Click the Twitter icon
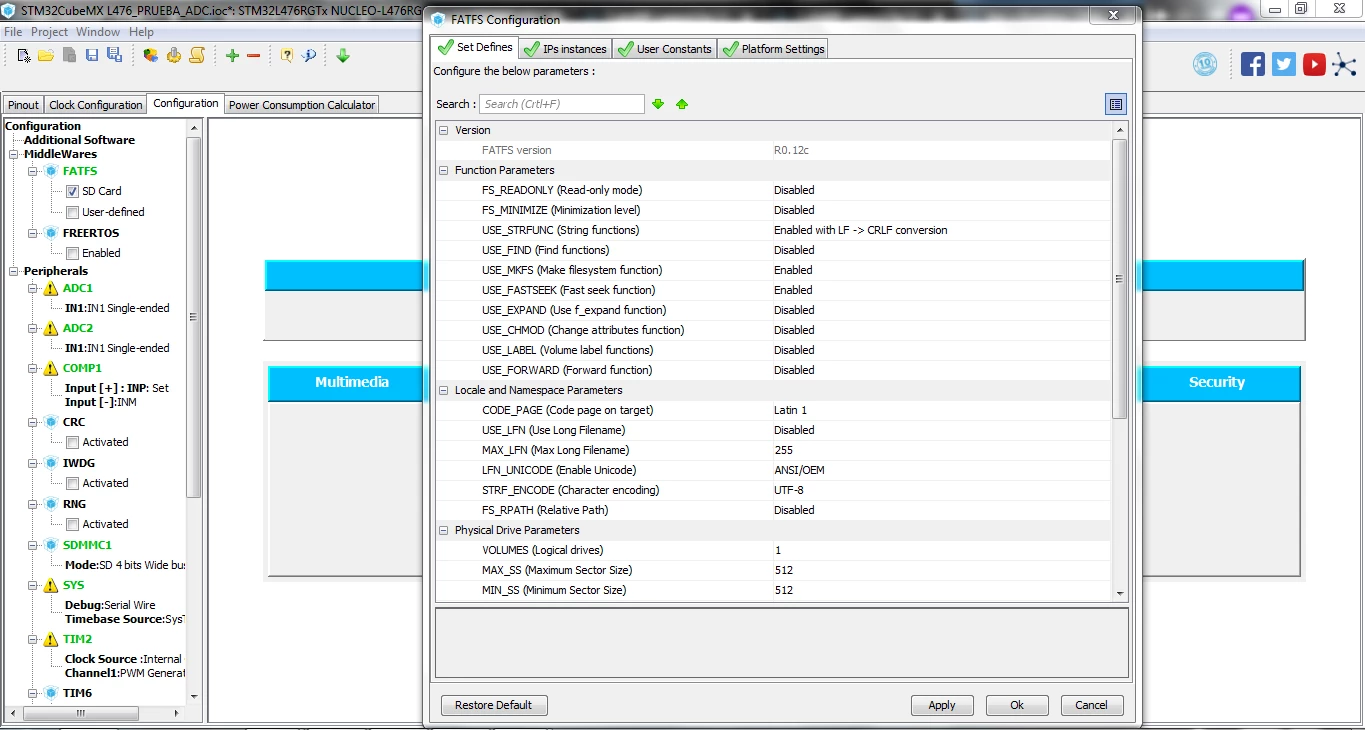This screenshot has width=1365, height=730. (1284, 64)
